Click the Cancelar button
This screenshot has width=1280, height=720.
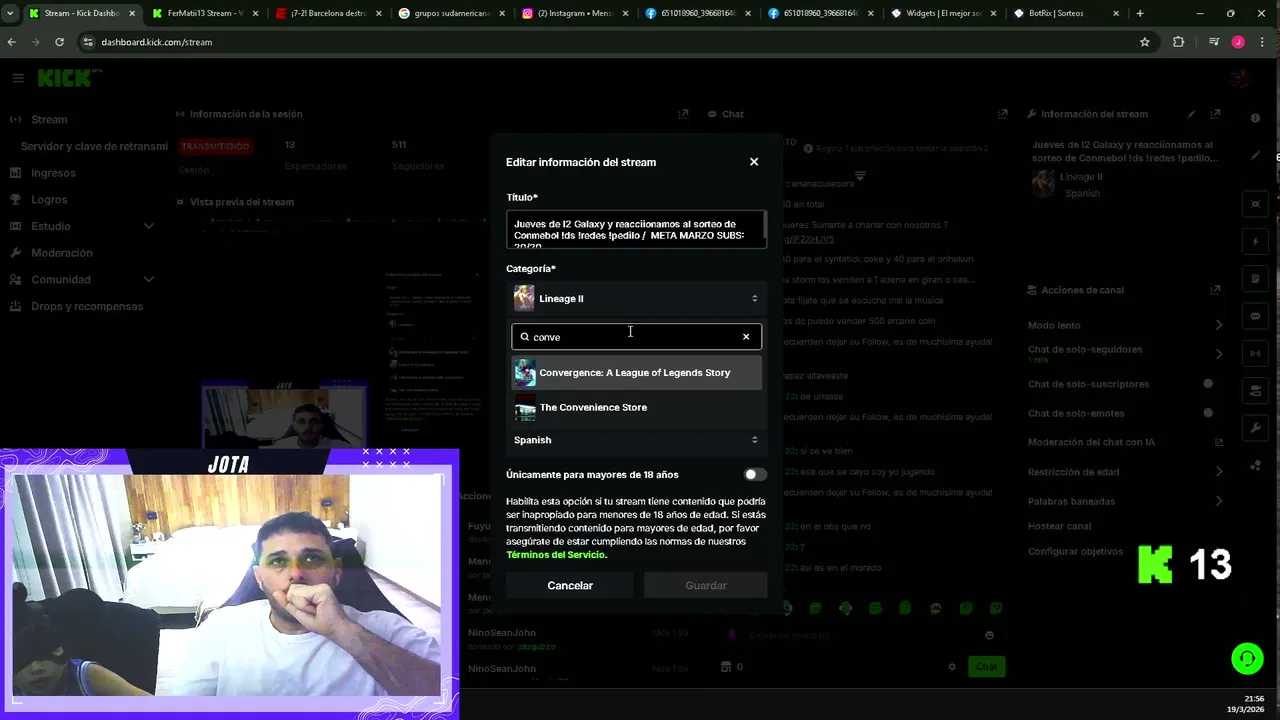coord(570,586)
